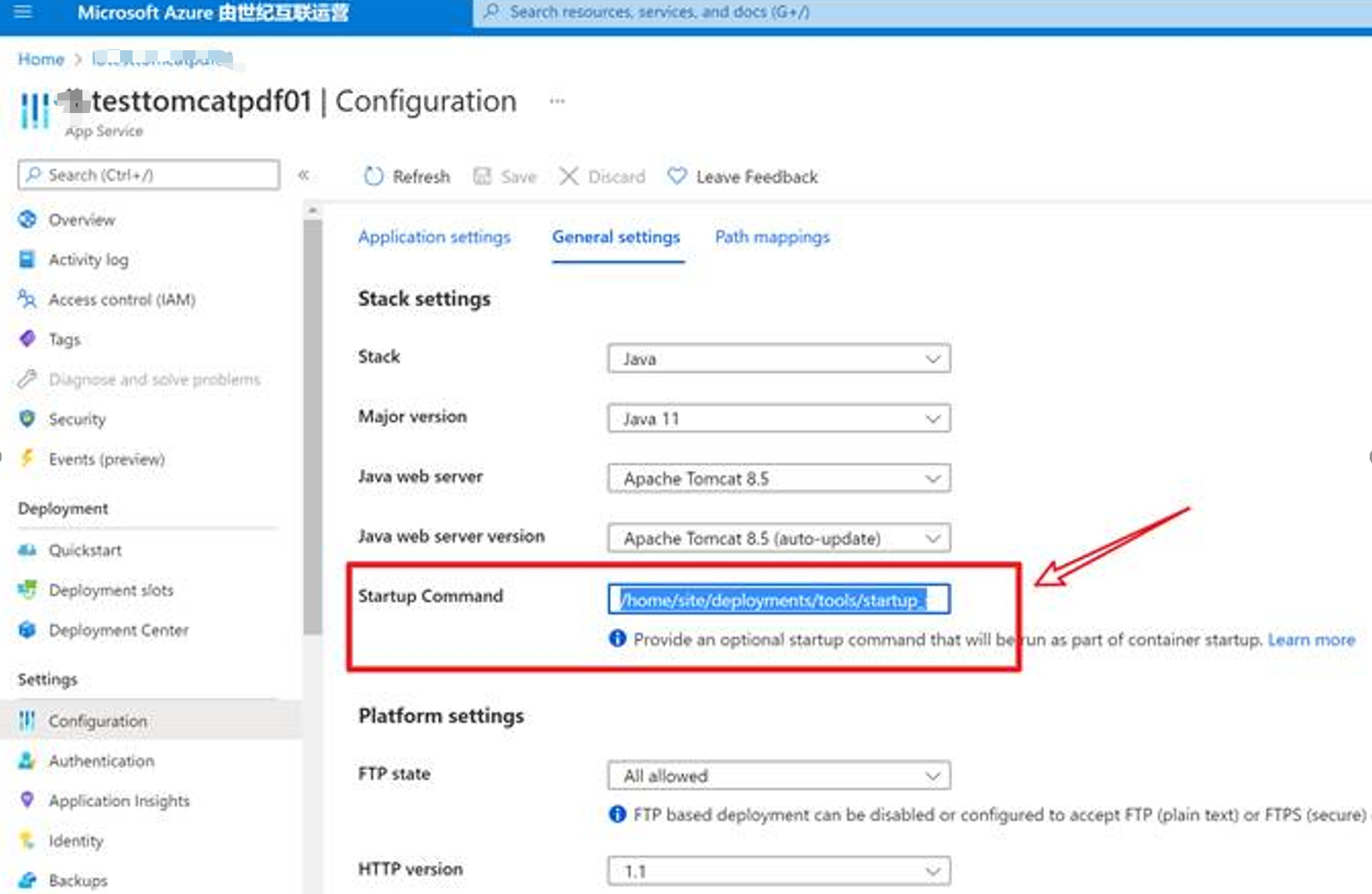Viewport: 1372px width, 894px height.
Task: Open the Tags sidebar item
Action: coord(64,340)
